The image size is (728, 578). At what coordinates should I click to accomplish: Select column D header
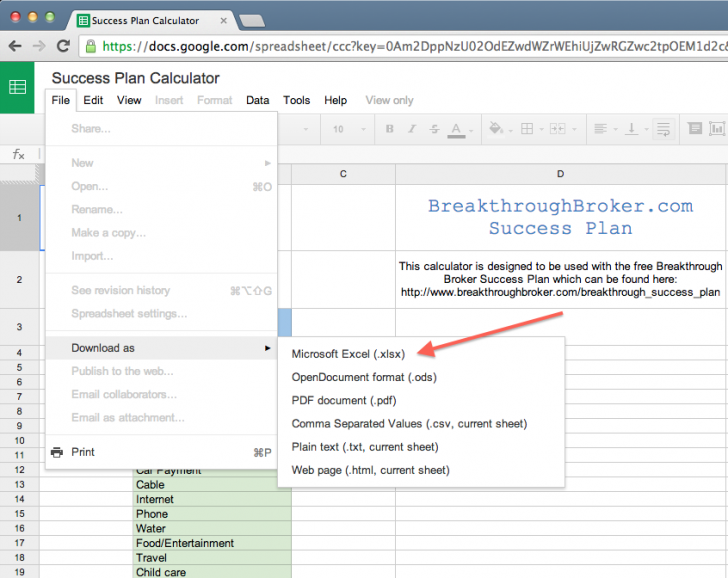click(560, 174)
